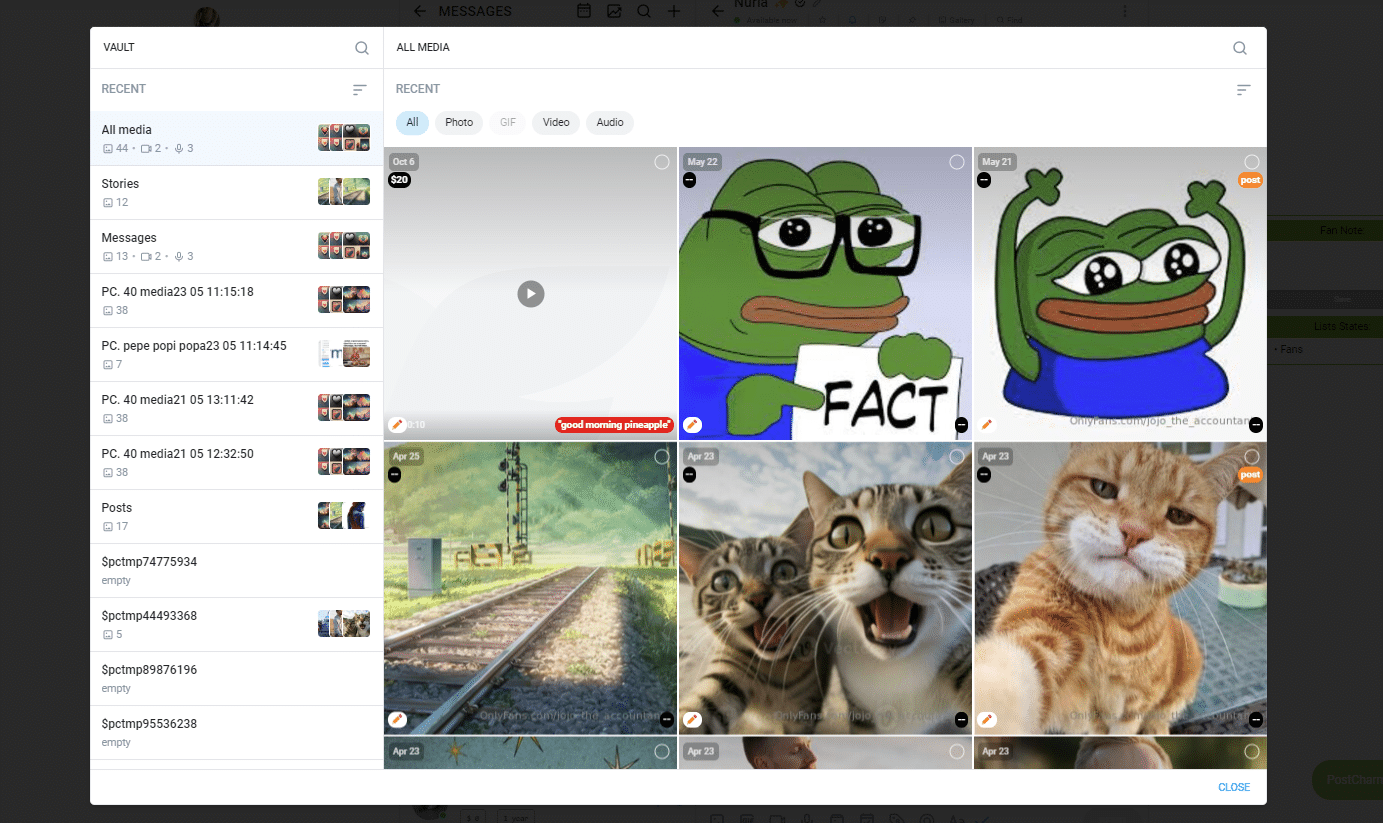Open the empty list $pctmp89876196
1383x823 pixels.
click(x=236, y=678)
